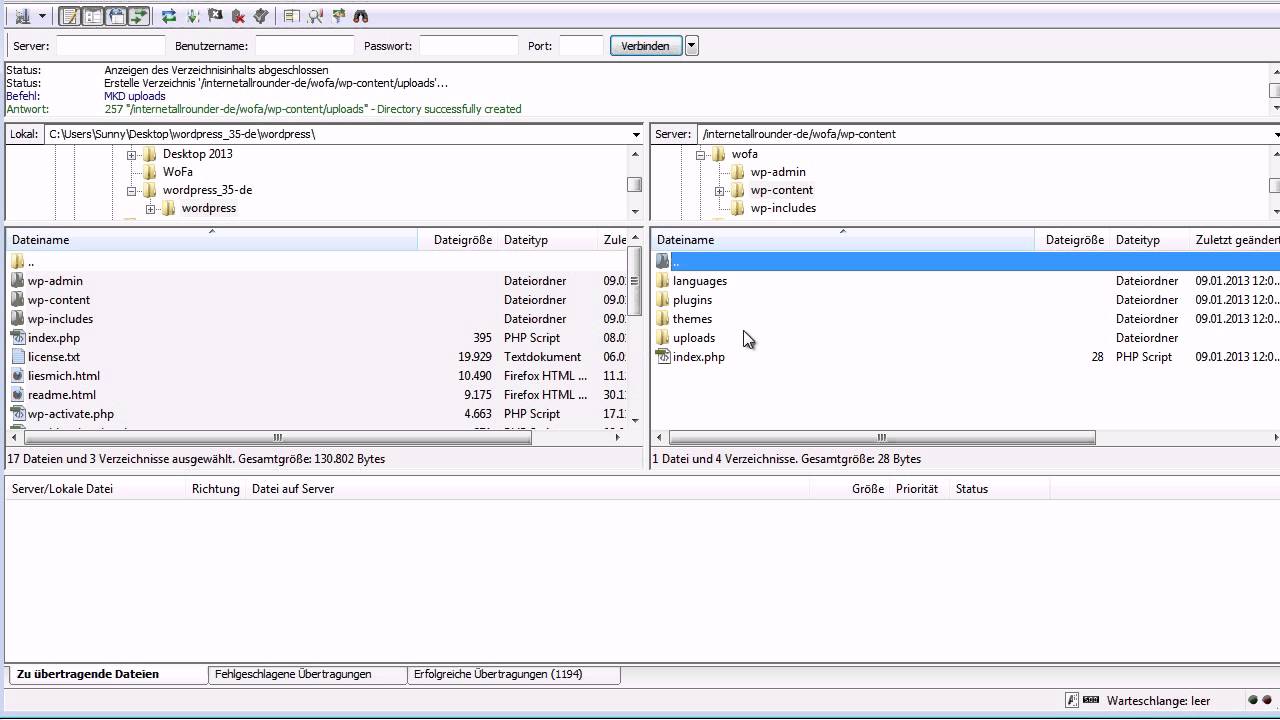Select the wp-admin folder in remote tree
The height and width of the screenshot is (720, 1280).
(778, 172)
